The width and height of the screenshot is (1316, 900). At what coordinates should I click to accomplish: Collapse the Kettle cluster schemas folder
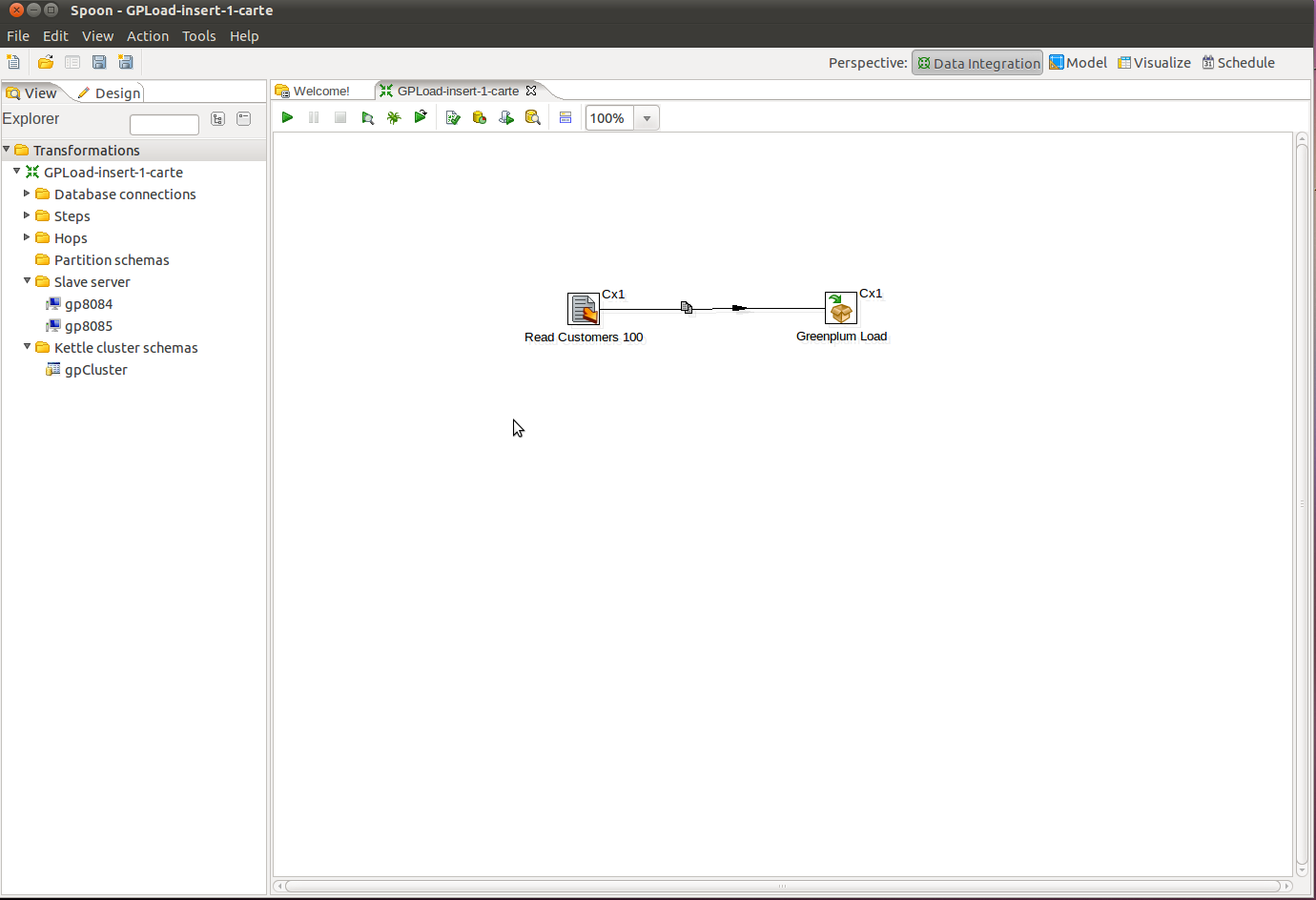(28, 347)
